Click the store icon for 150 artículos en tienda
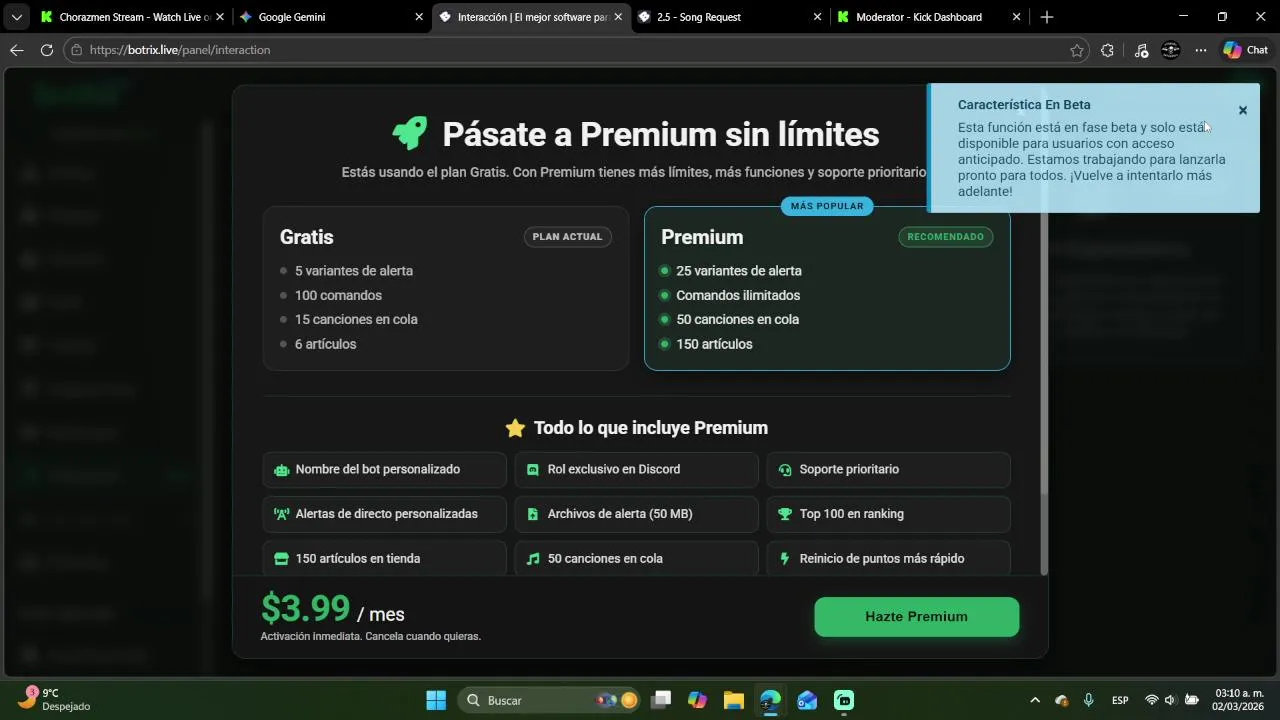Image resolution: width=1280 pixels, height=720 pixels. pyautogui.click(x=281, y=559)
